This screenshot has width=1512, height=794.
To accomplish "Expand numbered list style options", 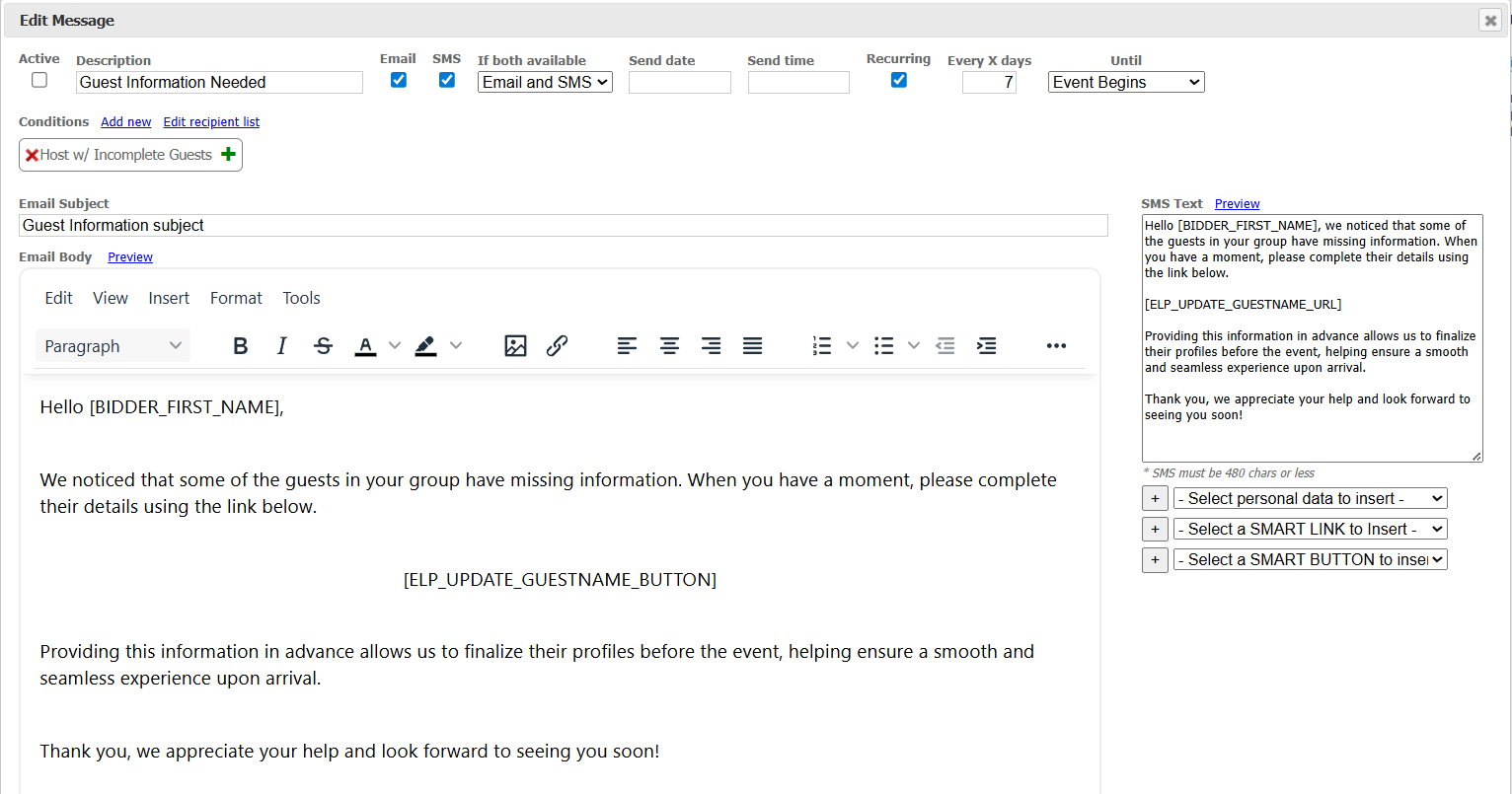I will 853,346.
